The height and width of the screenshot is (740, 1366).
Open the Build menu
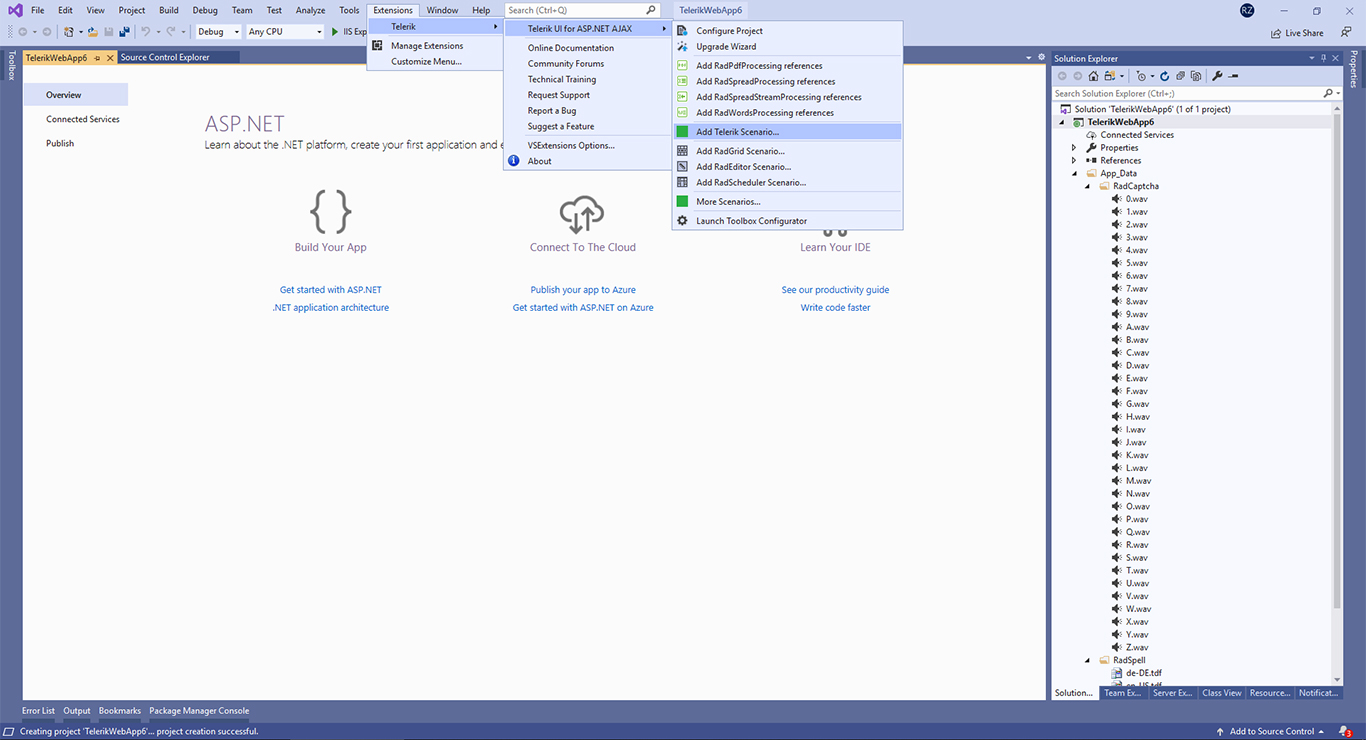pyautogui.click(x=168, y=9)
